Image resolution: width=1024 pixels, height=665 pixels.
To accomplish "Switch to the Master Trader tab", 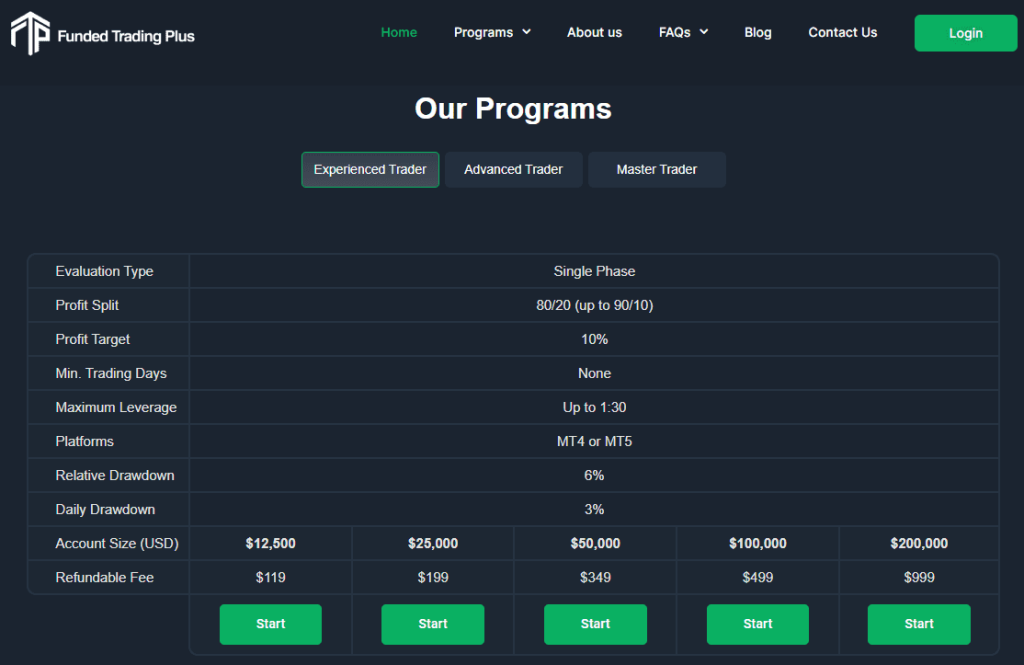I will coord(657,170).
